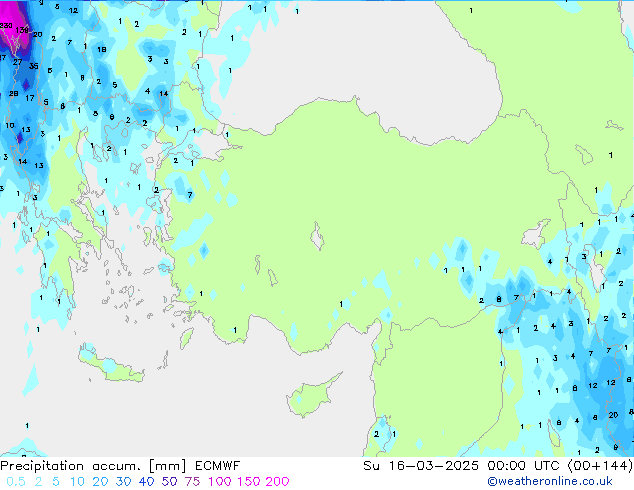Click the legend value 30
Viewport: 634px width, 490px height.
click(x=123, y=482)
